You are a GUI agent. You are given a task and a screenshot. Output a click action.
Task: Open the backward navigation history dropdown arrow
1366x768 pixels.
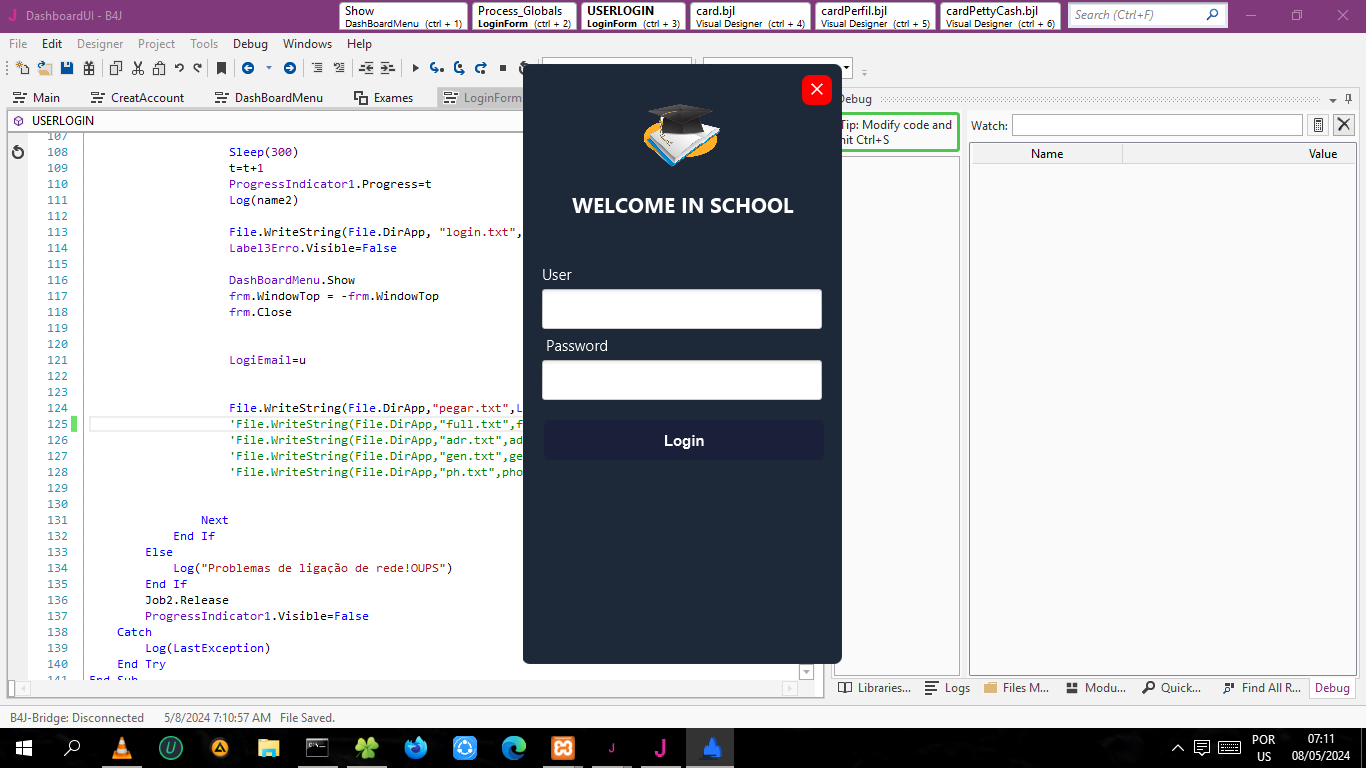click(x=268, y=68)
